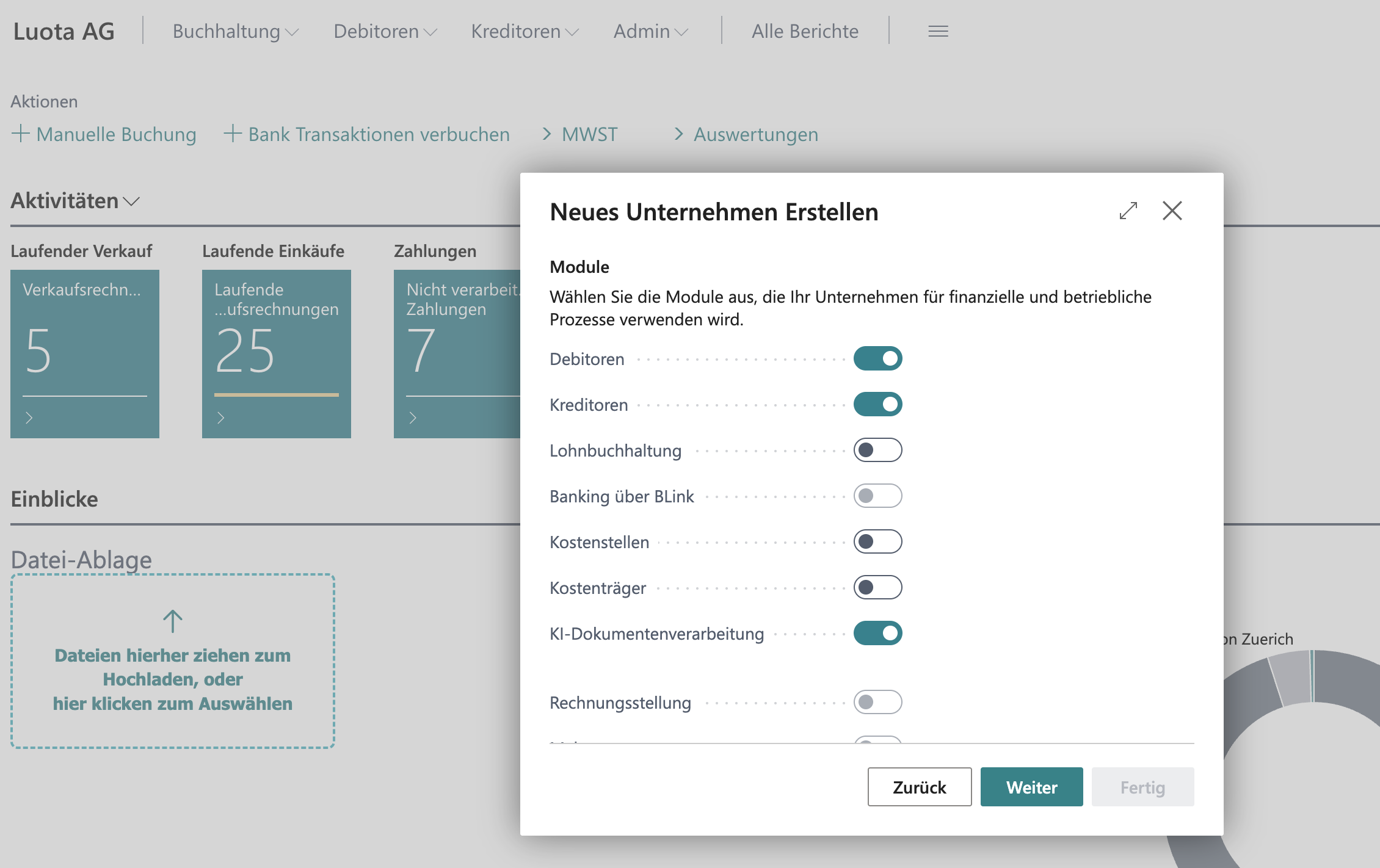Enable the Kostenstellen toggle

coord(877,541)
